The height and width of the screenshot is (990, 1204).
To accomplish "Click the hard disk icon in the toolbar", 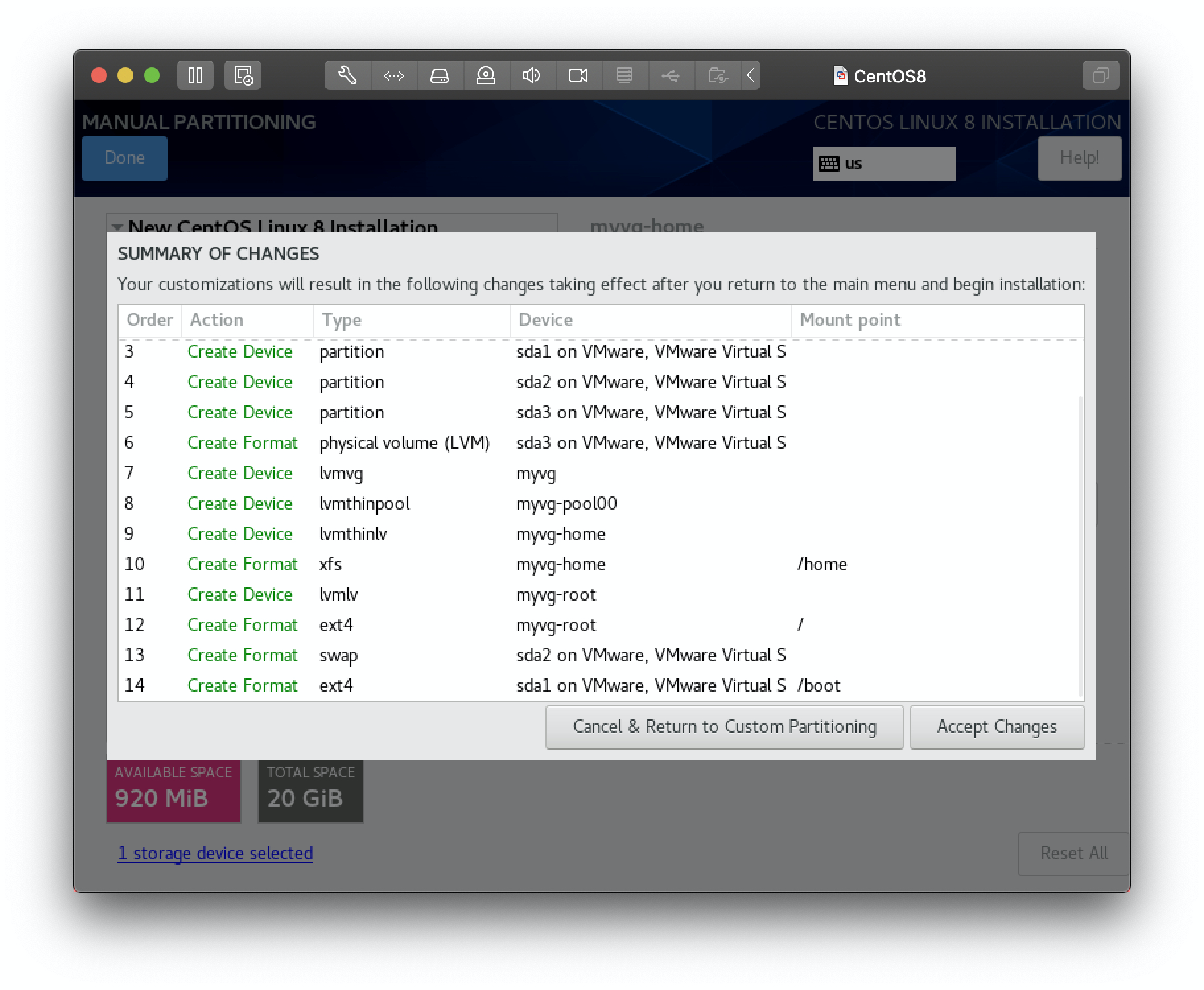I will click(x=440, y=75).
